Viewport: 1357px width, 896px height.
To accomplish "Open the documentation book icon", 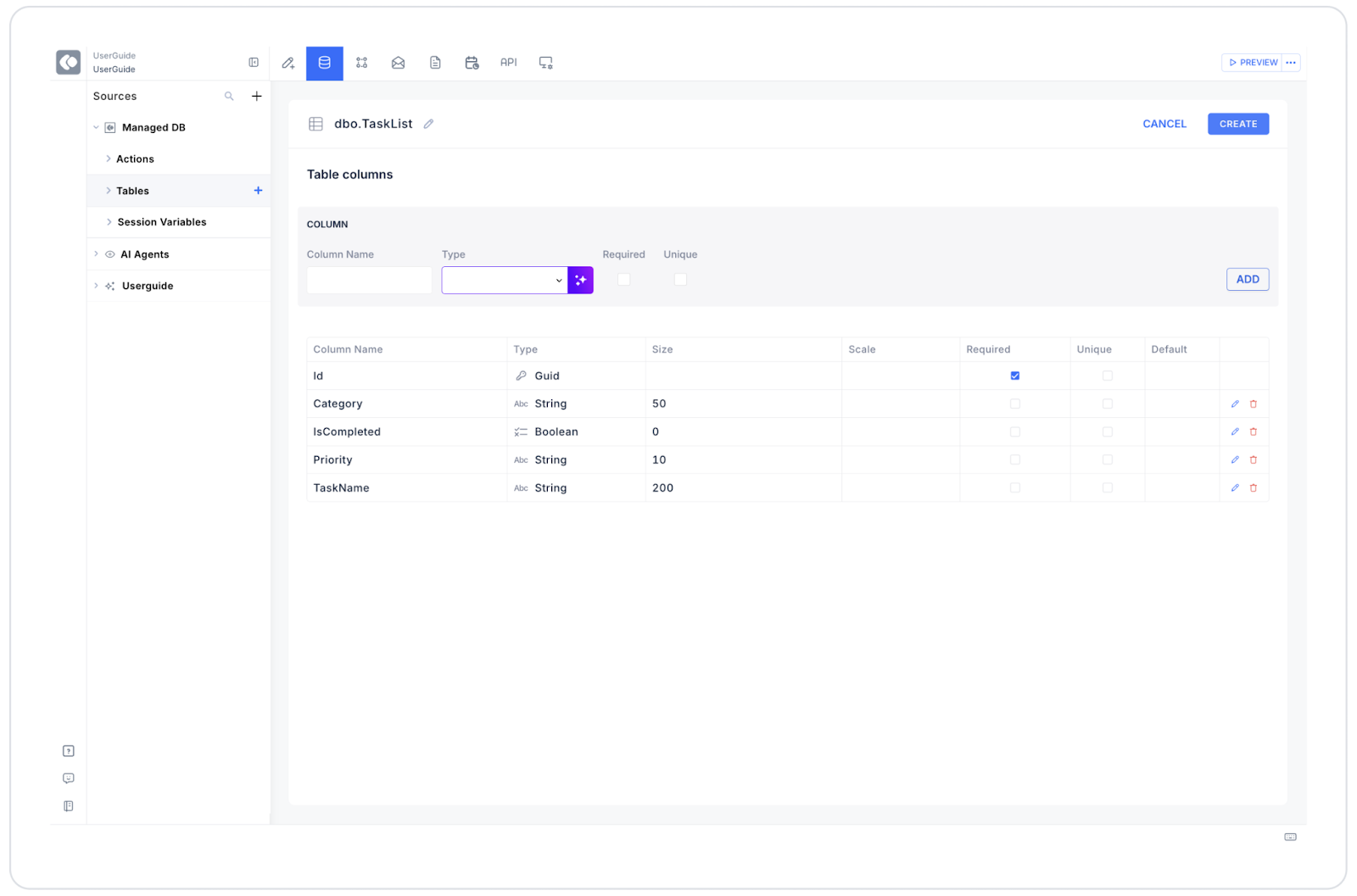I will tap(69, 806).
